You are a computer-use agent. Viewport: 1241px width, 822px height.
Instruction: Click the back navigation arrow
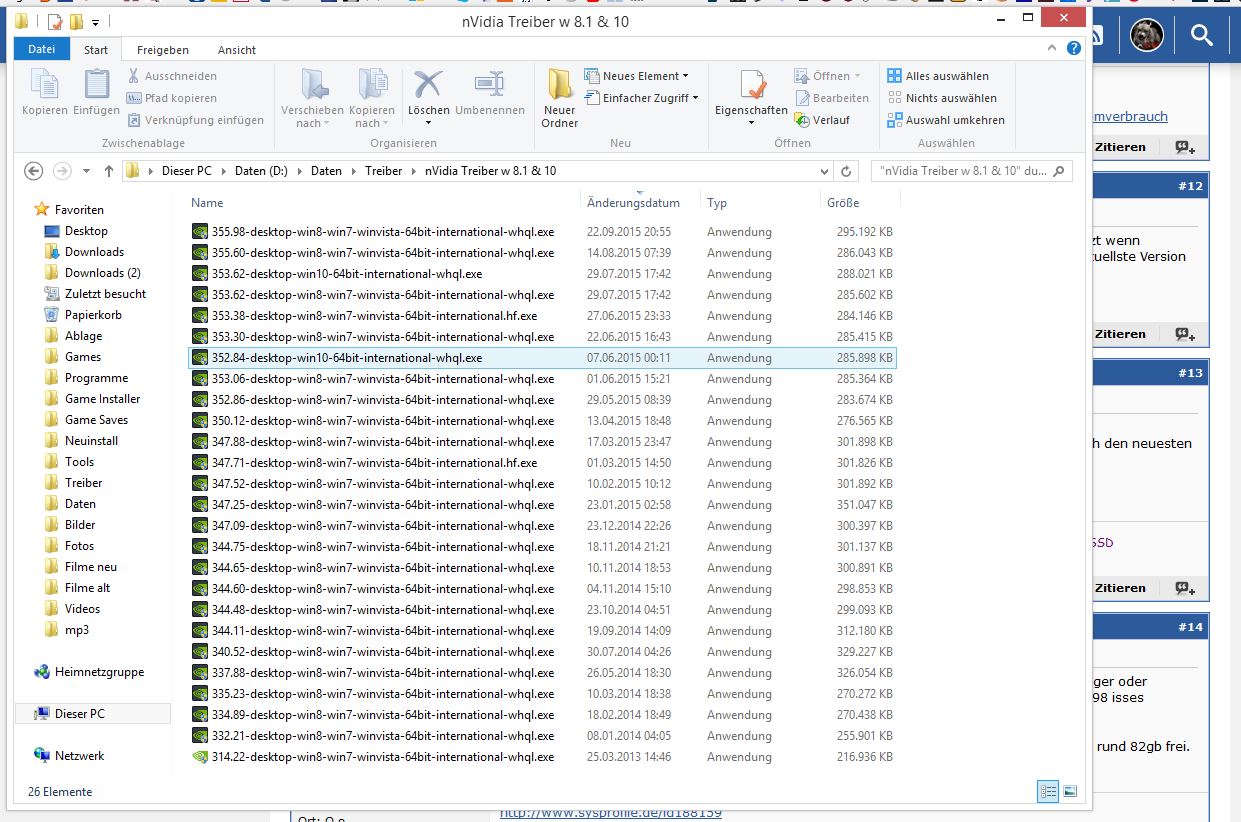tap(34, 171)
